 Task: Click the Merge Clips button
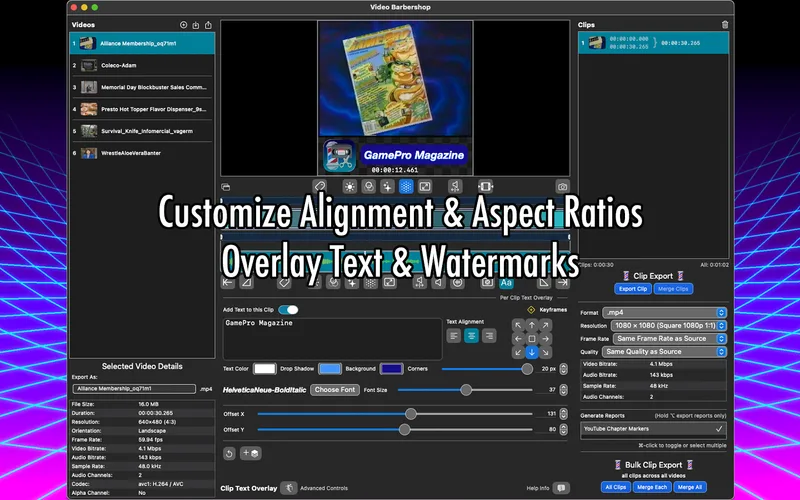point(673,289)
